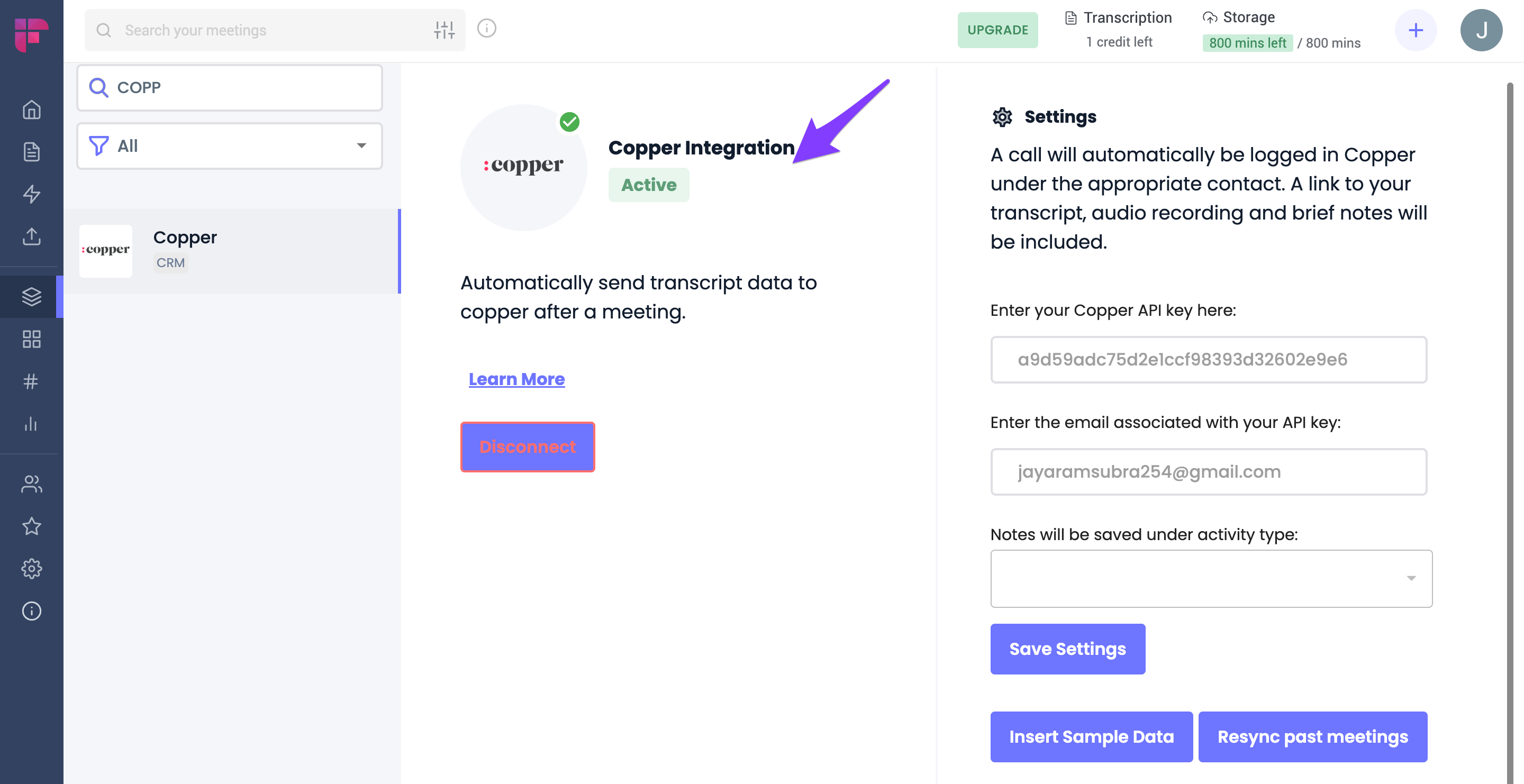Click the star icon in sidebar

pyautogui.click(x=31, y=526)
